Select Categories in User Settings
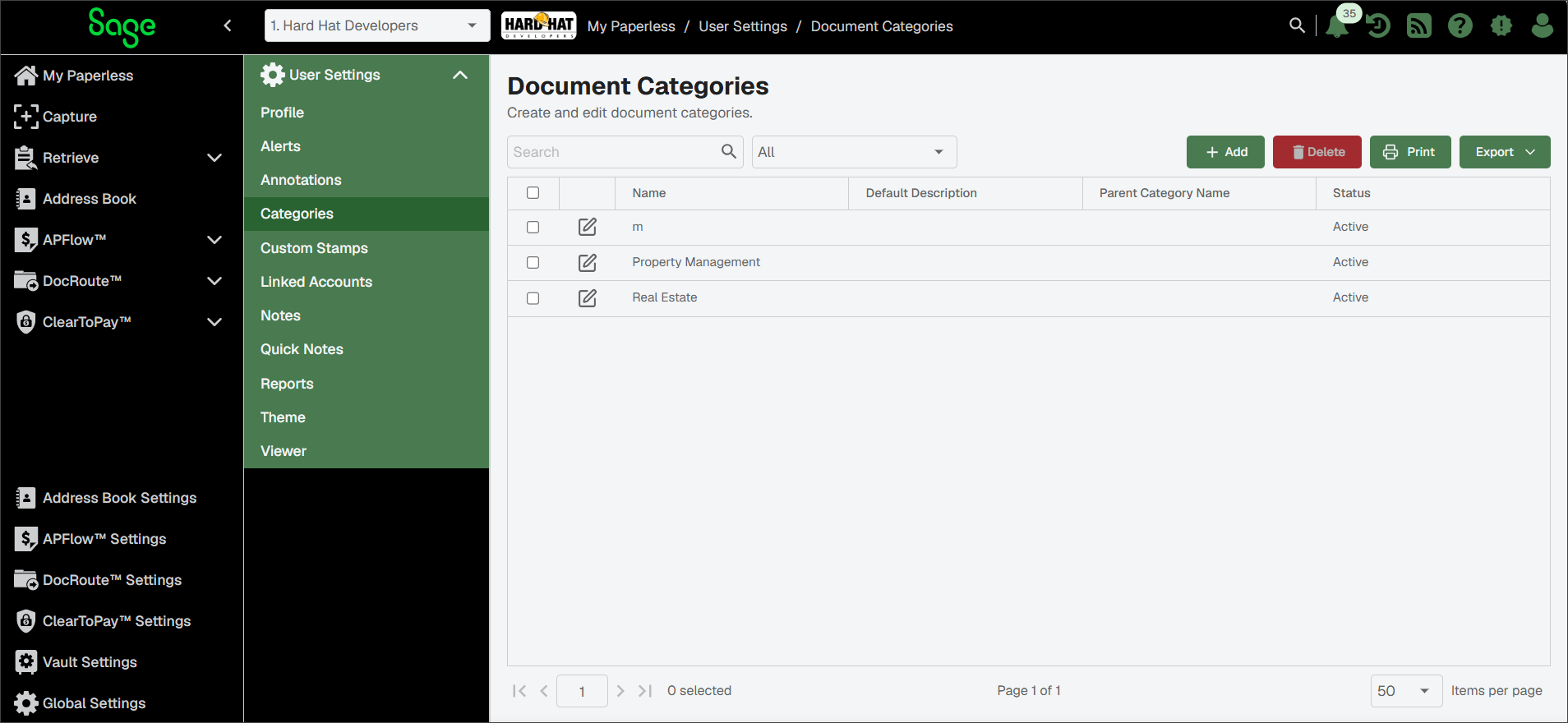The image size is (1568, 723). coord(367,214)
